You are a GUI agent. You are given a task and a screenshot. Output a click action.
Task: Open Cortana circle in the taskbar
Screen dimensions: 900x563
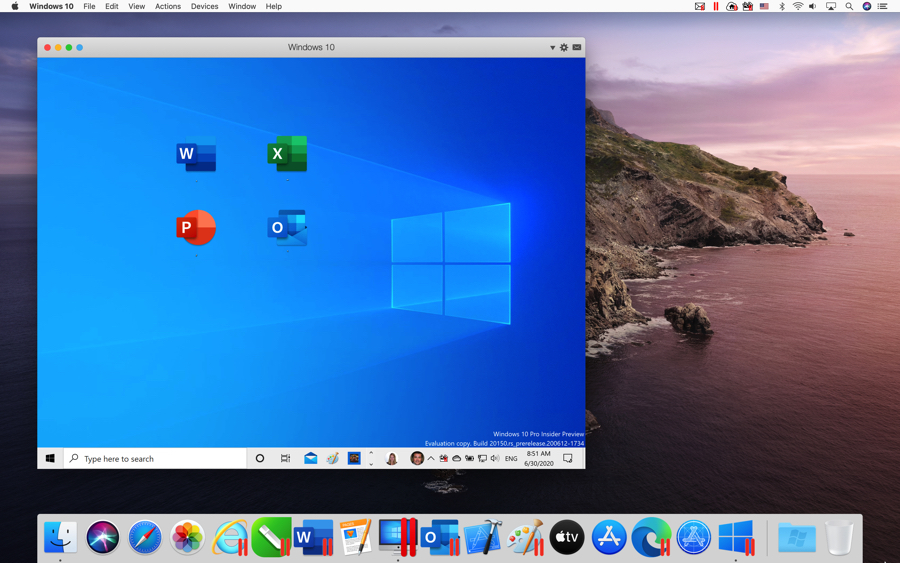pos(260,459)
